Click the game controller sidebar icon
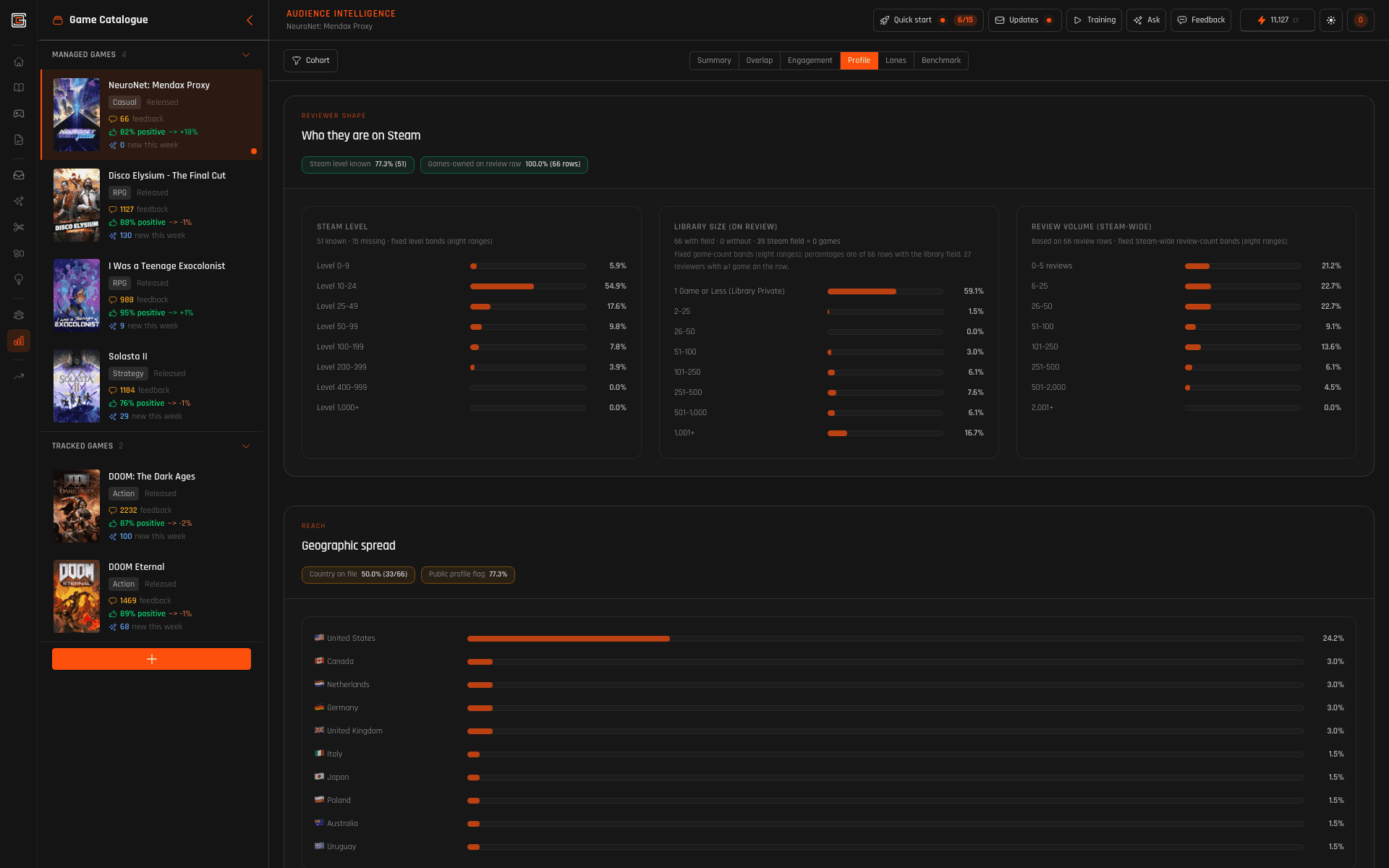The width and height of the screenshot is (1389, 868). click(x=19, y=114)
